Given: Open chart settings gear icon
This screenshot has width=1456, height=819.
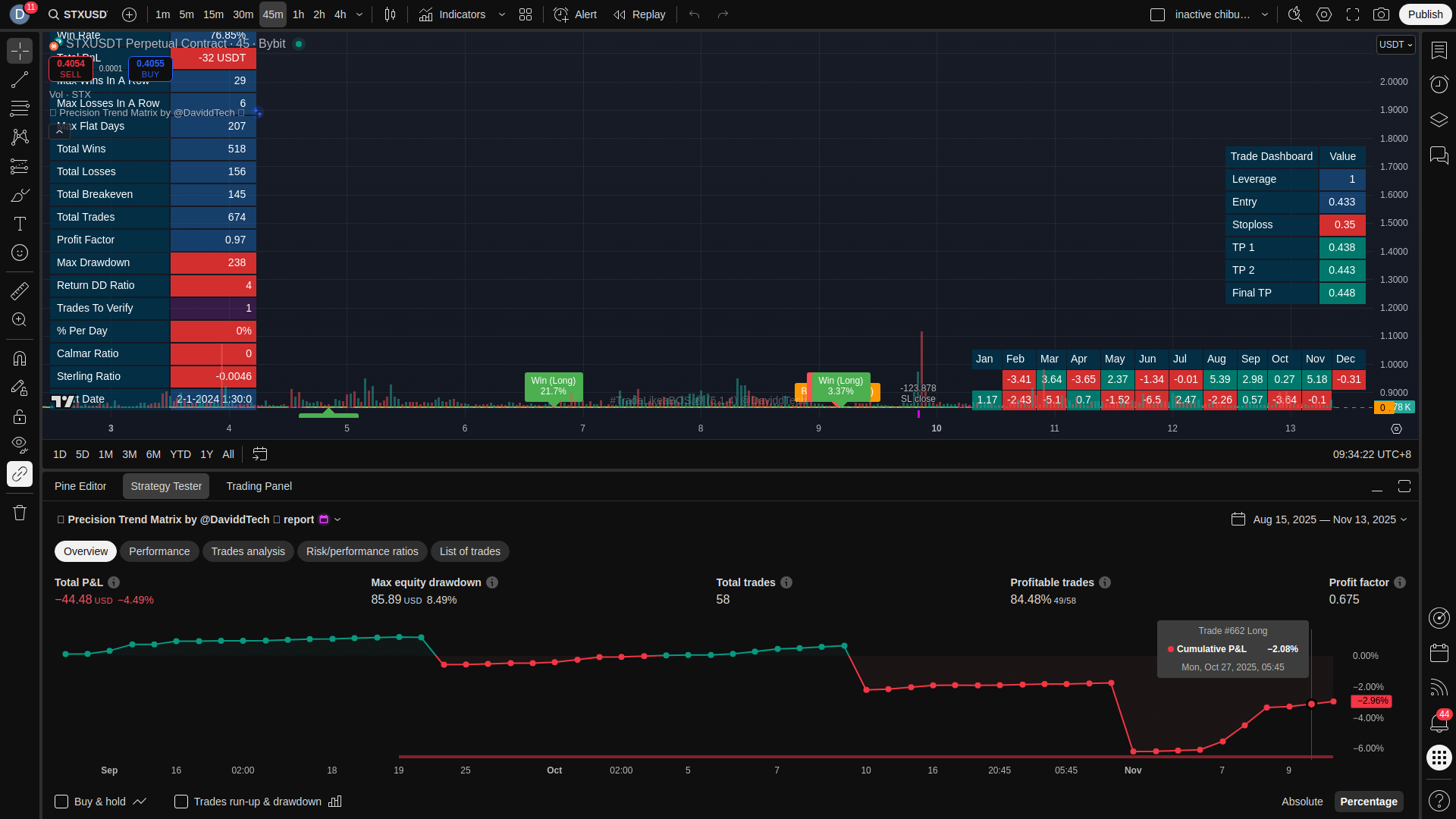Looking at the screenshot, I should click(1323, 14).
